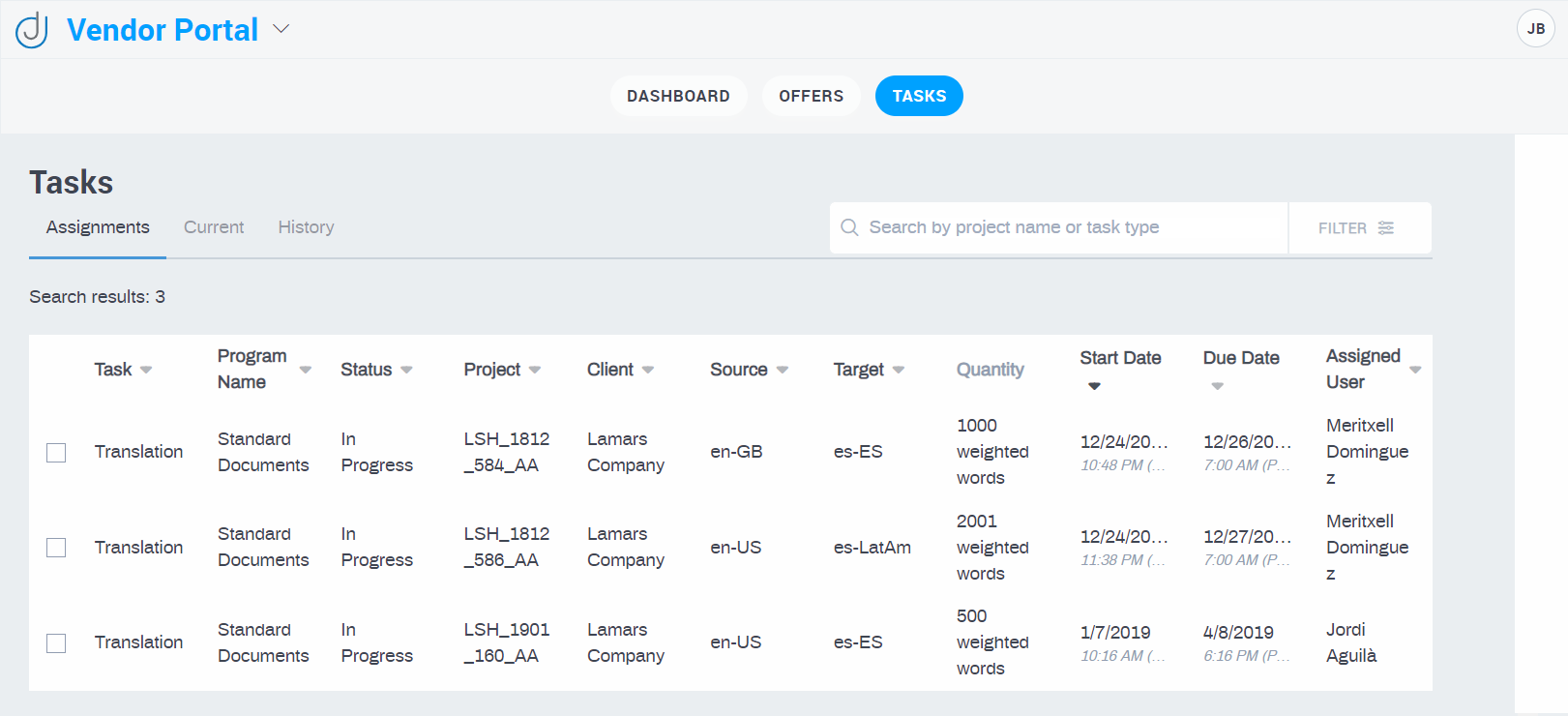The height and width of the screenshot is (716, 1568).
Task: Switch to the Current tab
Action: coord(214,227)
